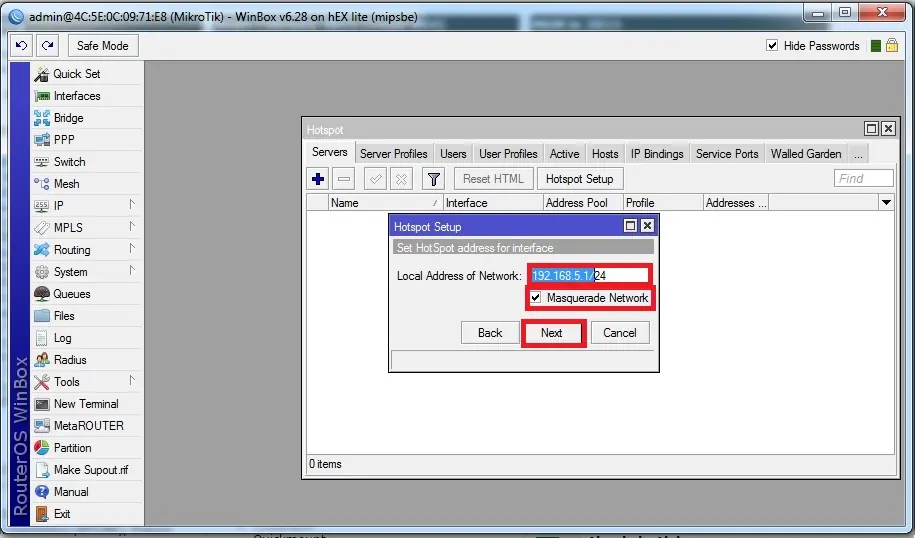Click the disable X toolbar button
This screenshot has width=915, height=538.
(x=401, y=179)
